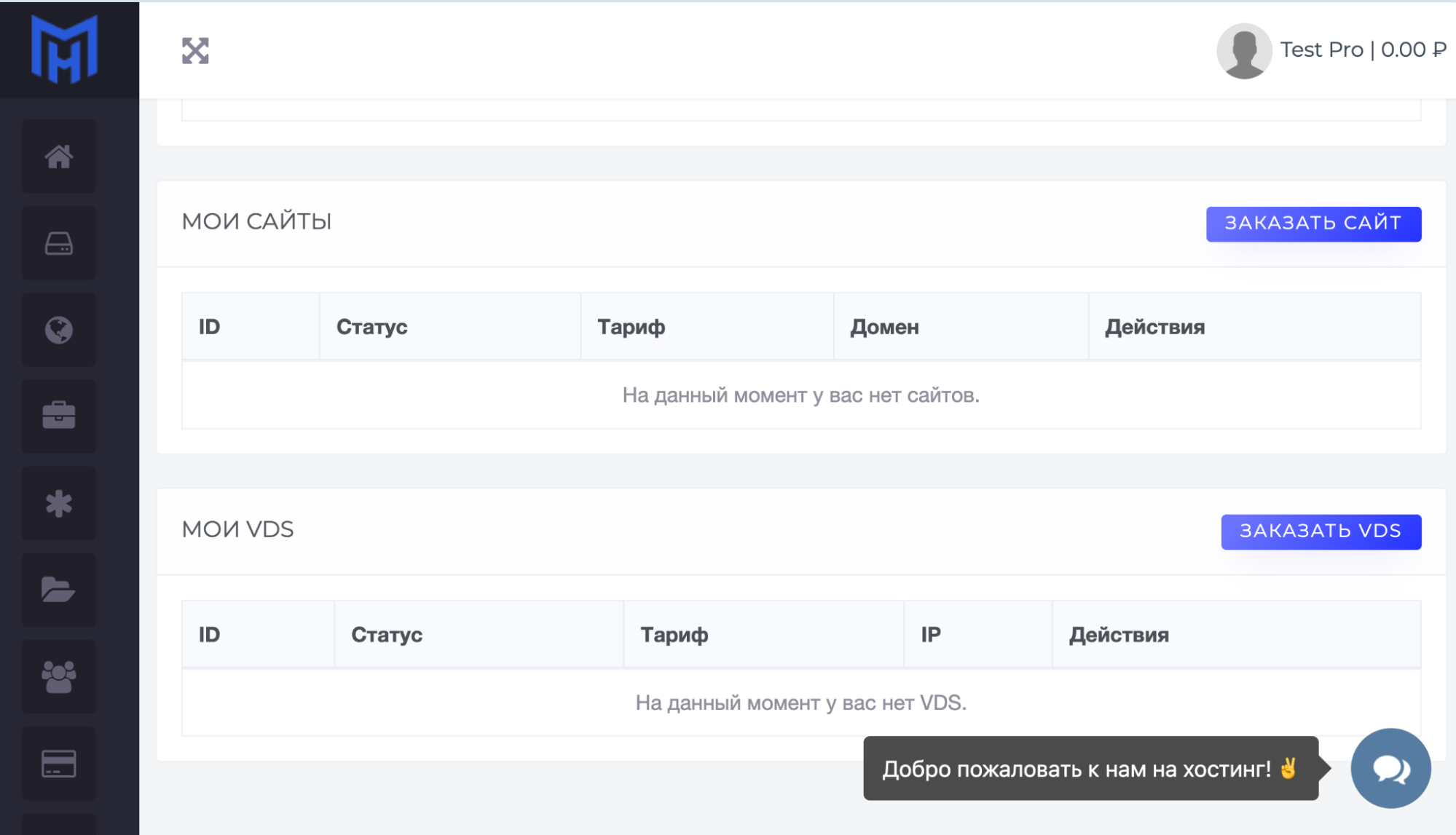1456x835 pixels.
Task: Click the Статус header in the sites table
Action: pyautogui.click(x=371, y=327)
